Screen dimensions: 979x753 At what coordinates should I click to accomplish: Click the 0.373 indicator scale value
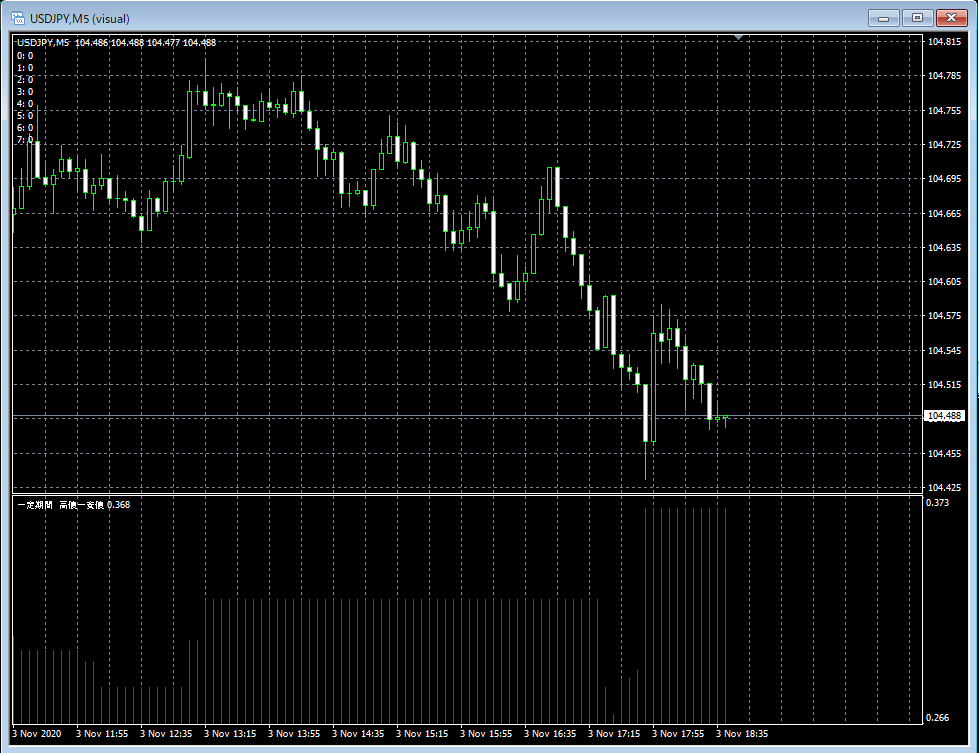pos(938,503)
